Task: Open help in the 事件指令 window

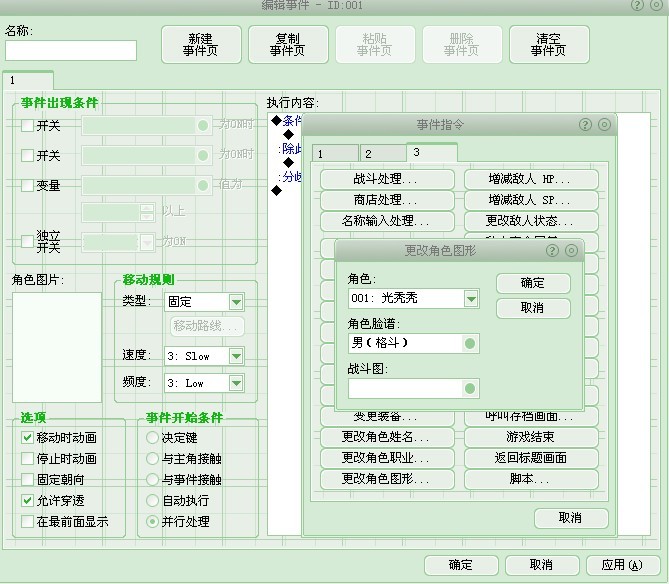Action: pos(585,125)
